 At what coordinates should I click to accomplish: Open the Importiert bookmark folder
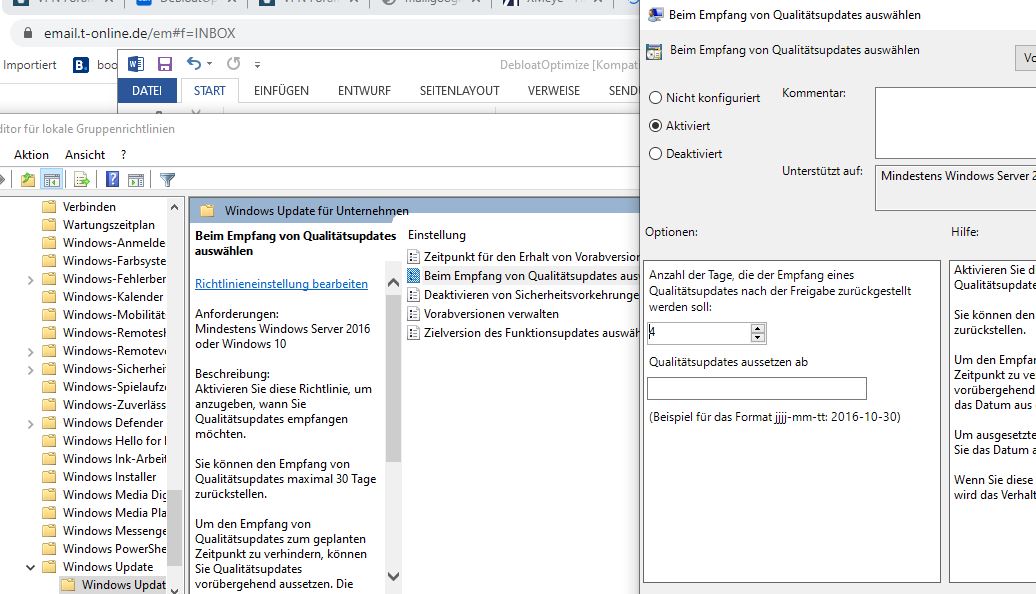(x=30, y=65)
